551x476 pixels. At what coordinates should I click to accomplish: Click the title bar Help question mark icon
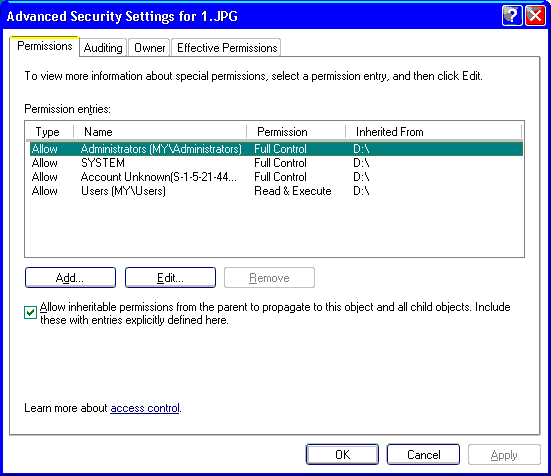point(512,16)
